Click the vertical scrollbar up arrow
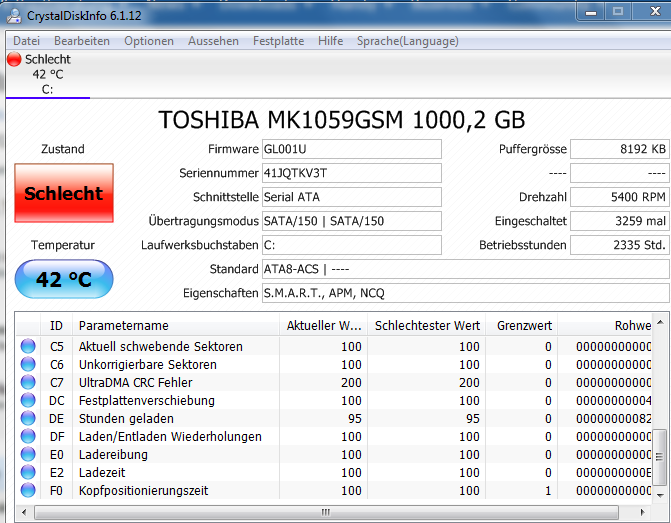 coord(660,322)
